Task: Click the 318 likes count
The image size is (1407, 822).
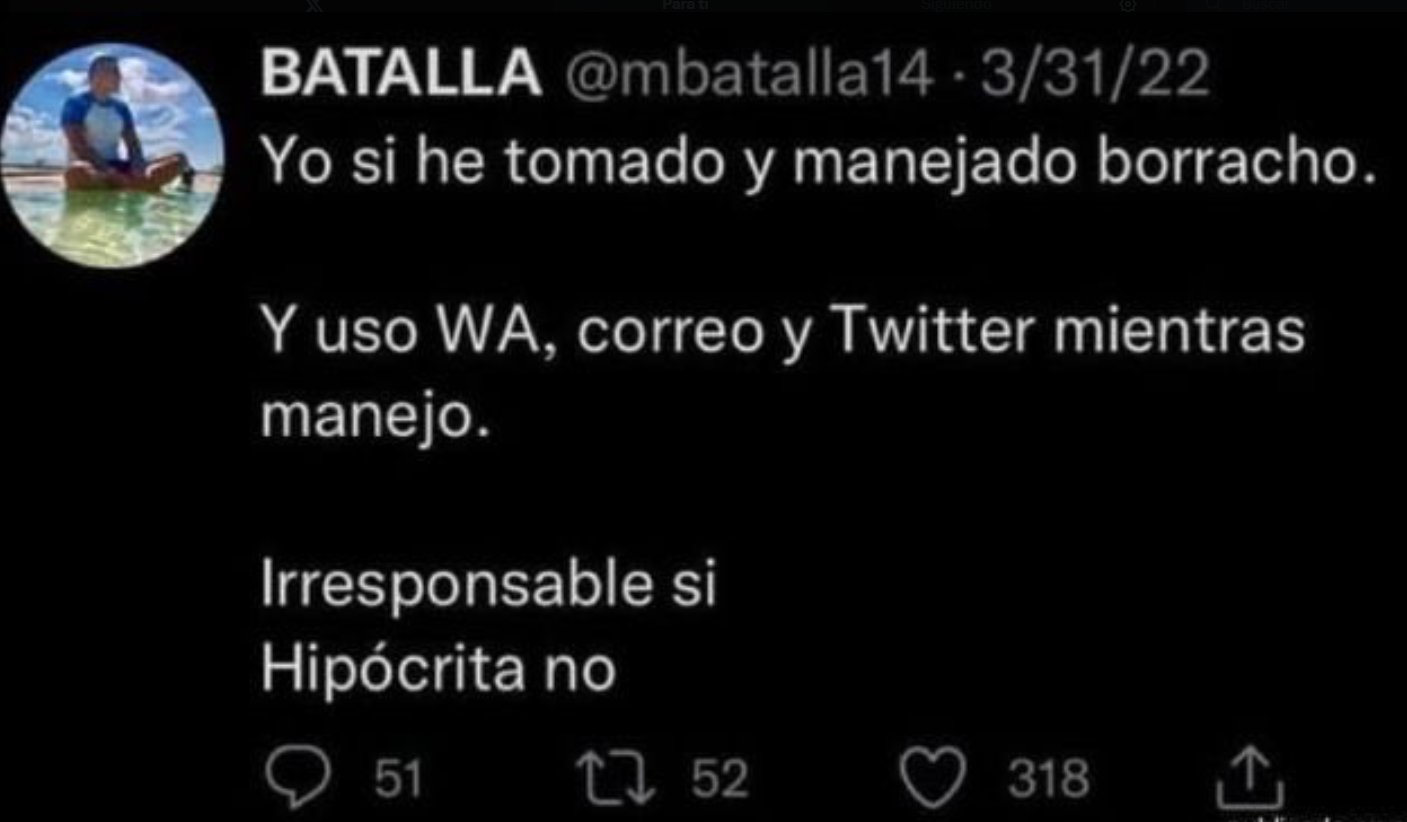Action: coord(1048,778)
